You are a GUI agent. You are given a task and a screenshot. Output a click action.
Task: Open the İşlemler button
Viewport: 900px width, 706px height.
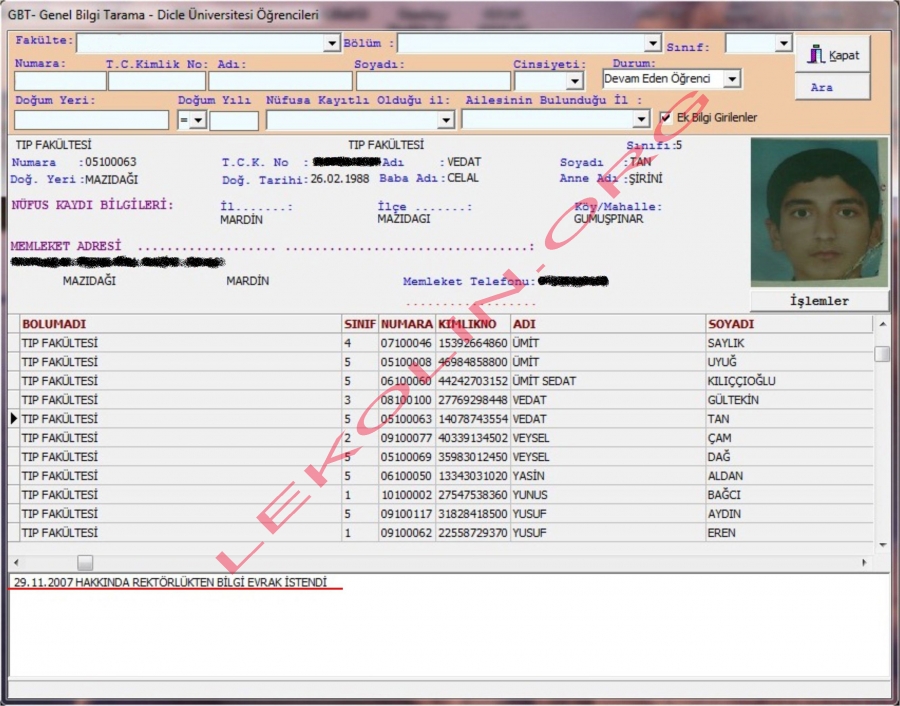819,301
